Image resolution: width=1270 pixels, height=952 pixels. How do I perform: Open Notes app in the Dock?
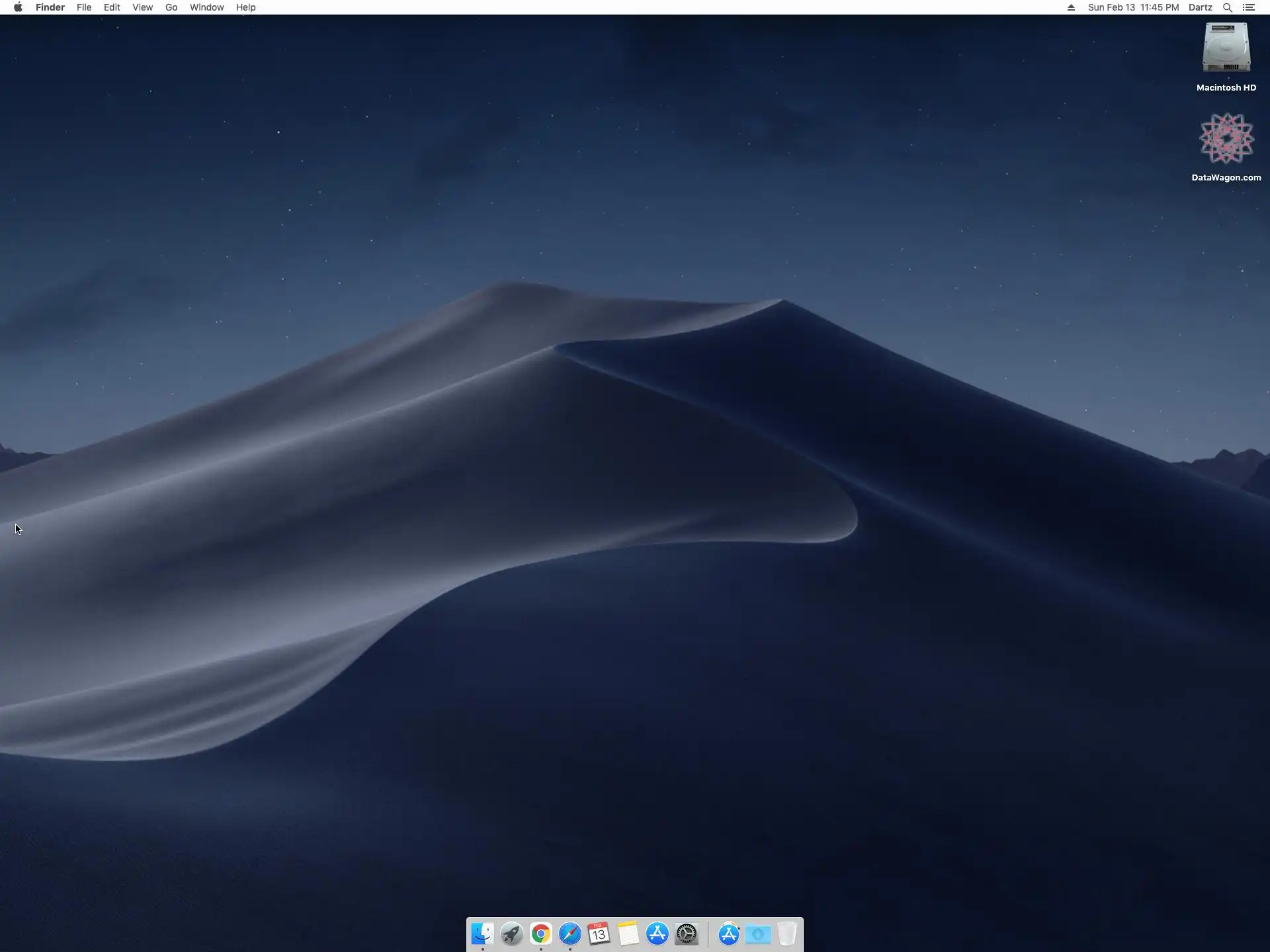(x=628, y=933)
